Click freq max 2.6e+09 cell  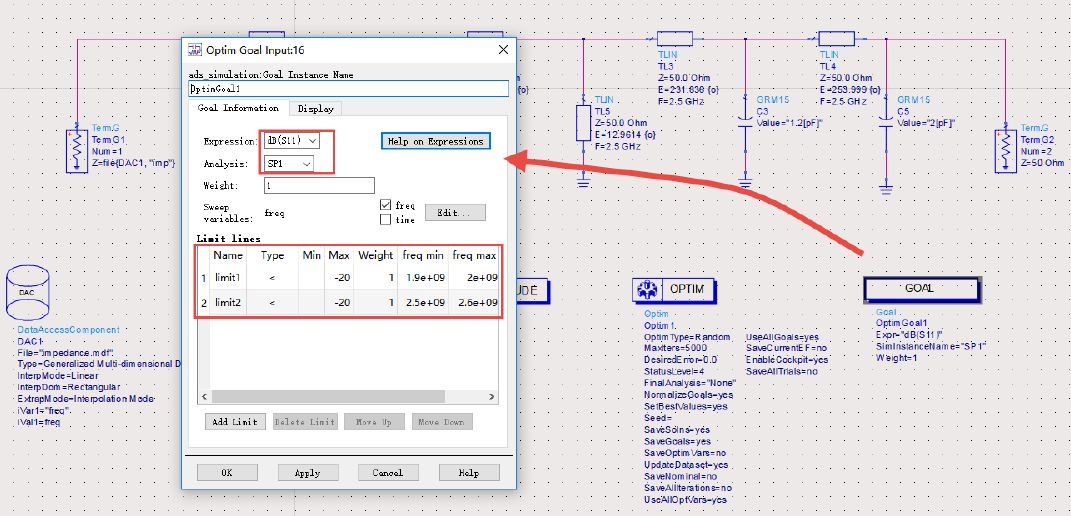click(474, 302)
